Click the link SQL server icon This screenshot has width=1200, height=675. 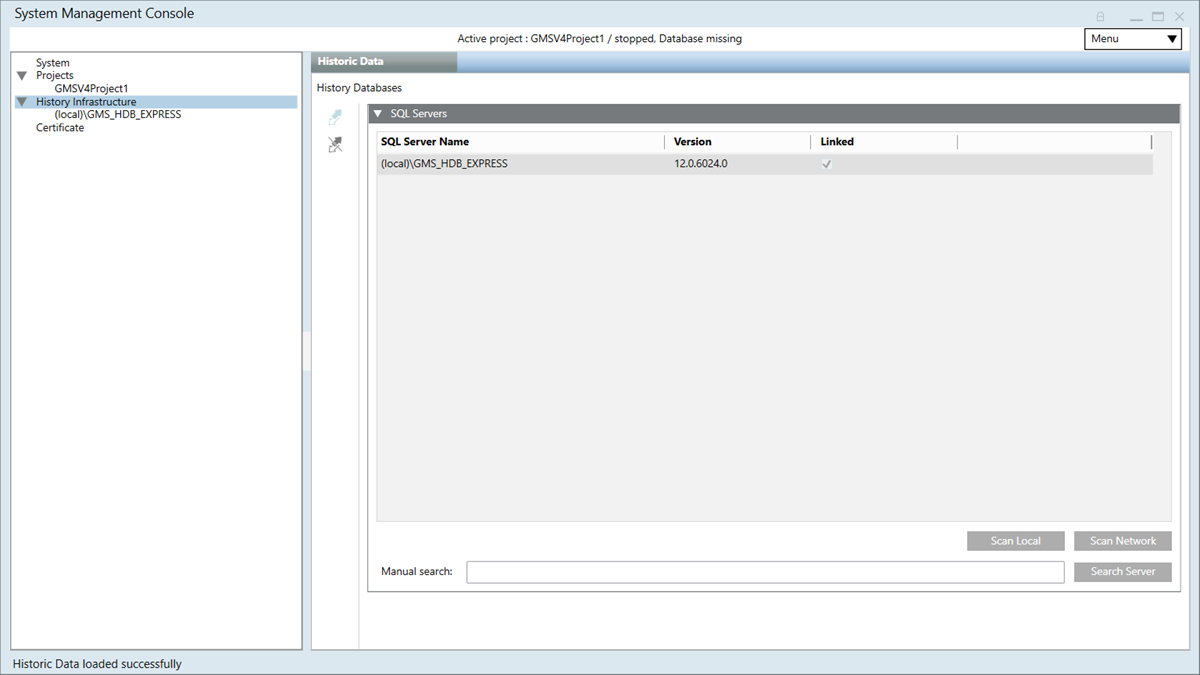pyautogui.click(x=335, y=118)
